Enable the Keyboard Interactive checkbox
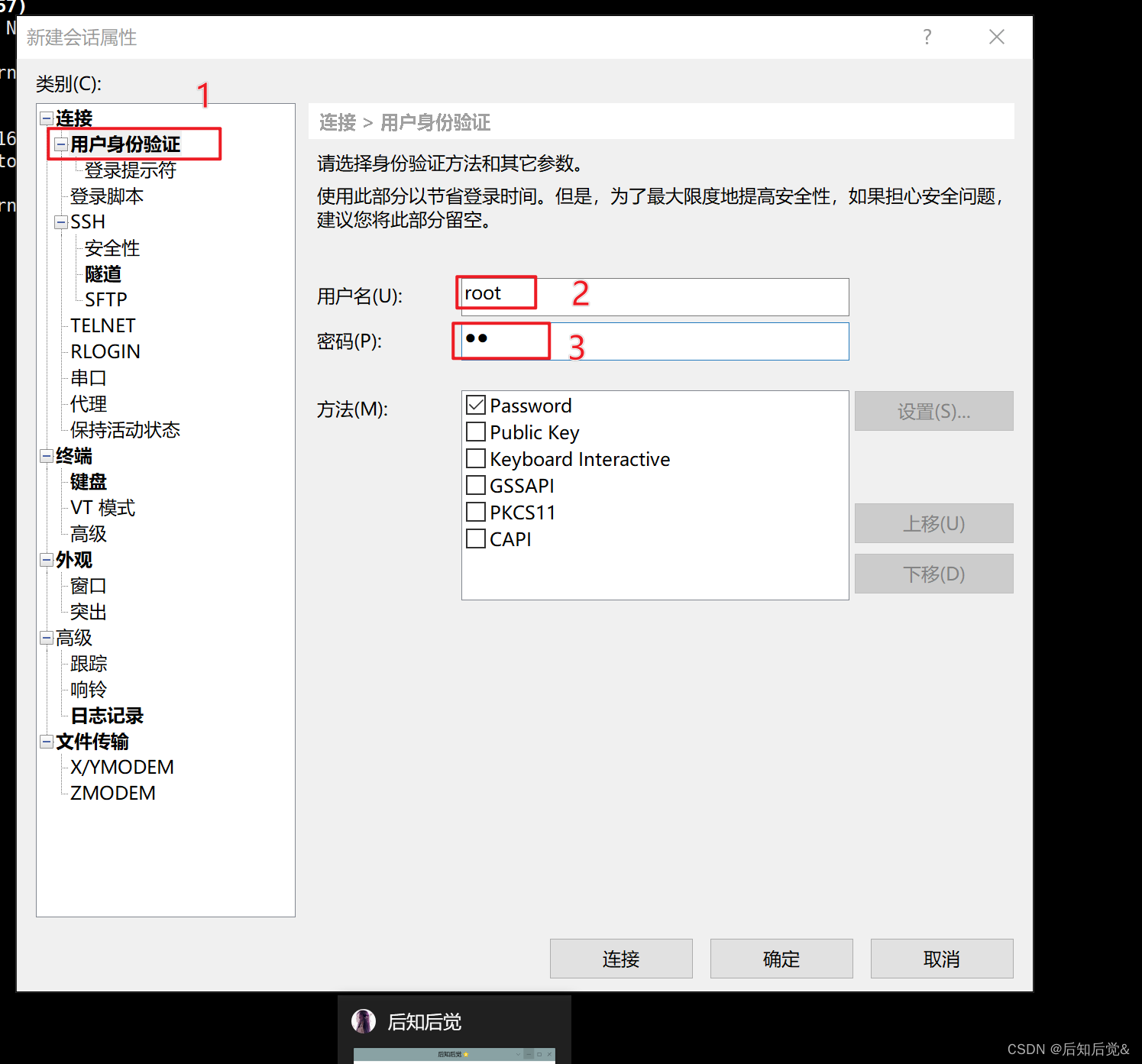The width and height of the screenshot is (1142, 1064). [476, 458]
